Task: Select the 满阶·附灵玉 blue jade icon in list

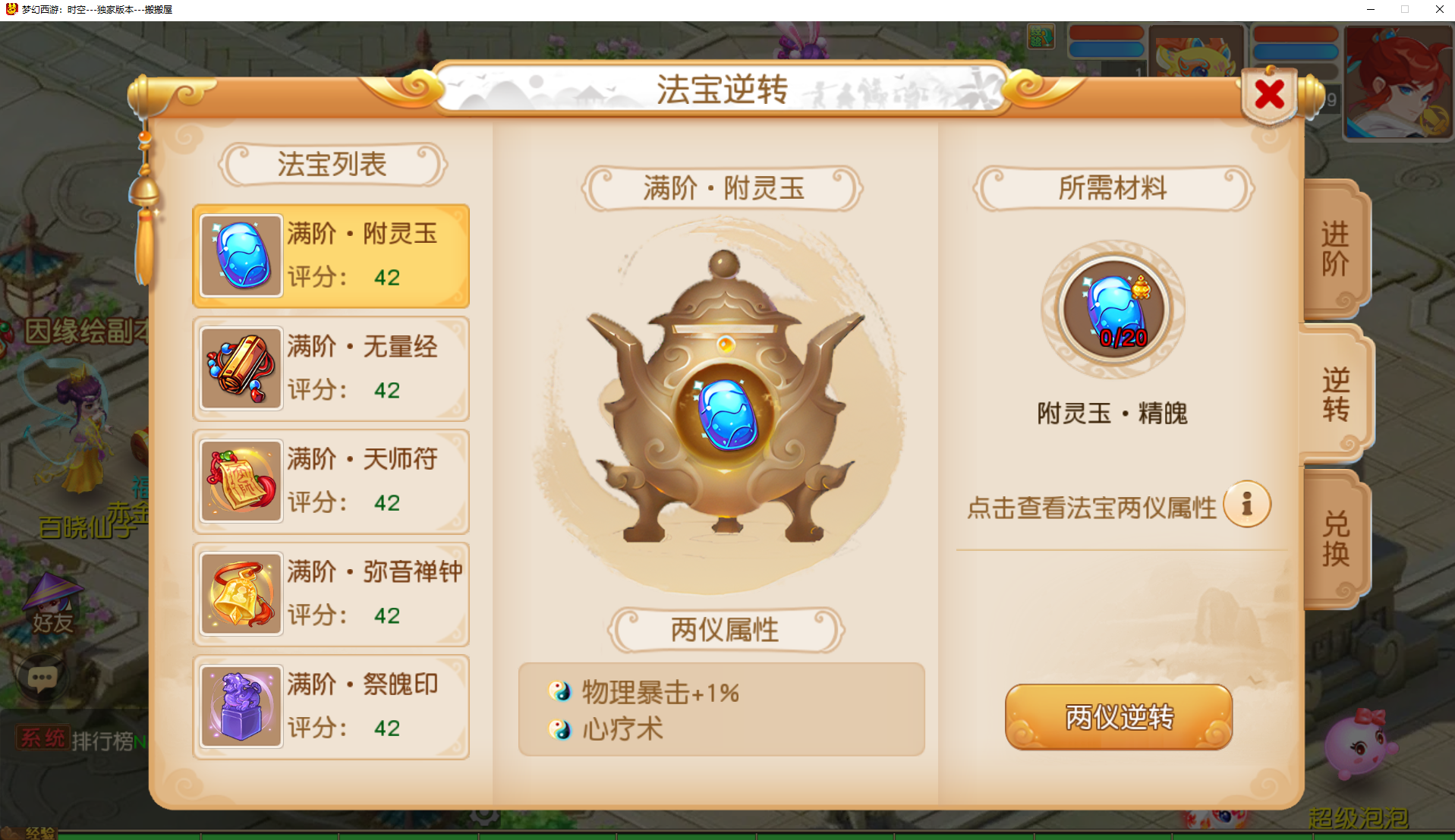Action: coord(241,256)
